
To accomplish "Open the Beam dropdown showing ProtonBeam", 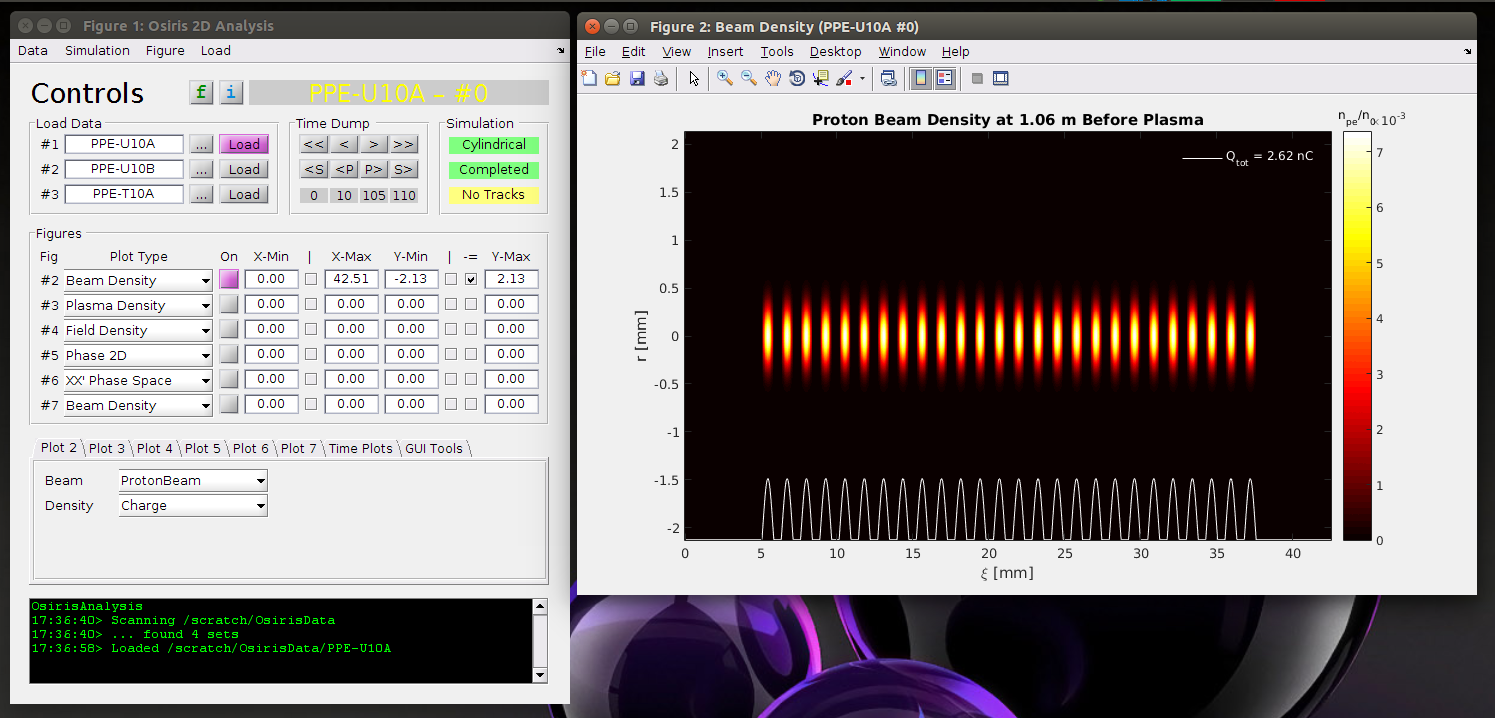I will 193,481.
